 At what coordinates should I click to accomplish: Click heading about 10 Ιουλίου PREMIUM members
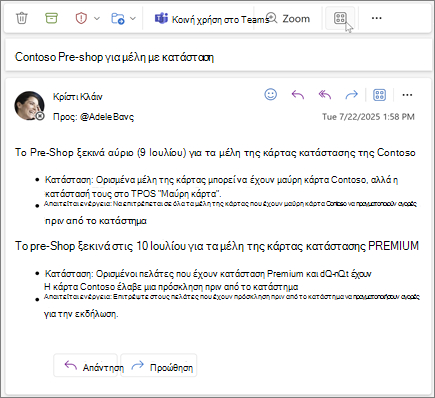[x=217, y=246]
